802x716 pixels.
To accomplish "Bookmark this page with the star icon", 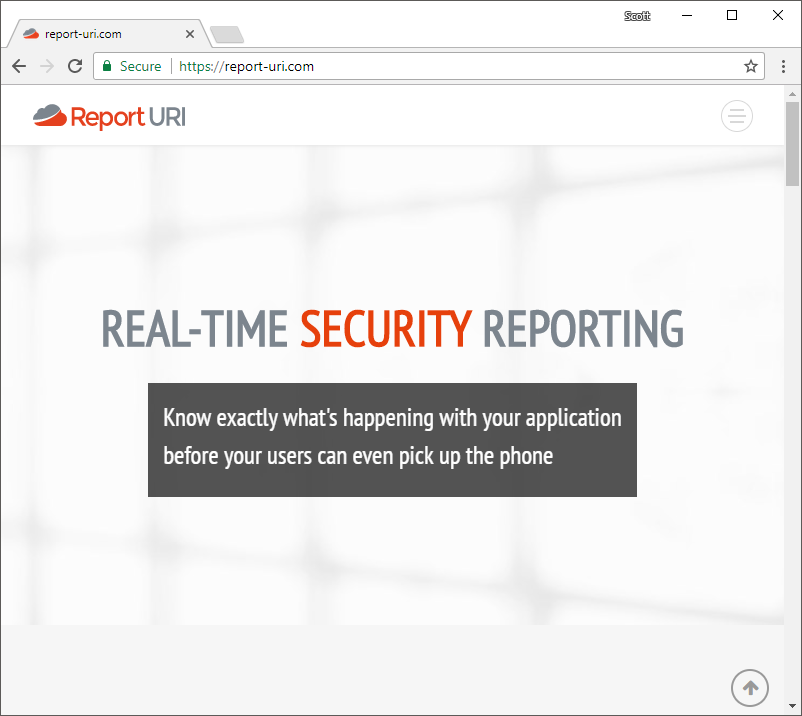I will tap(750, 66).
